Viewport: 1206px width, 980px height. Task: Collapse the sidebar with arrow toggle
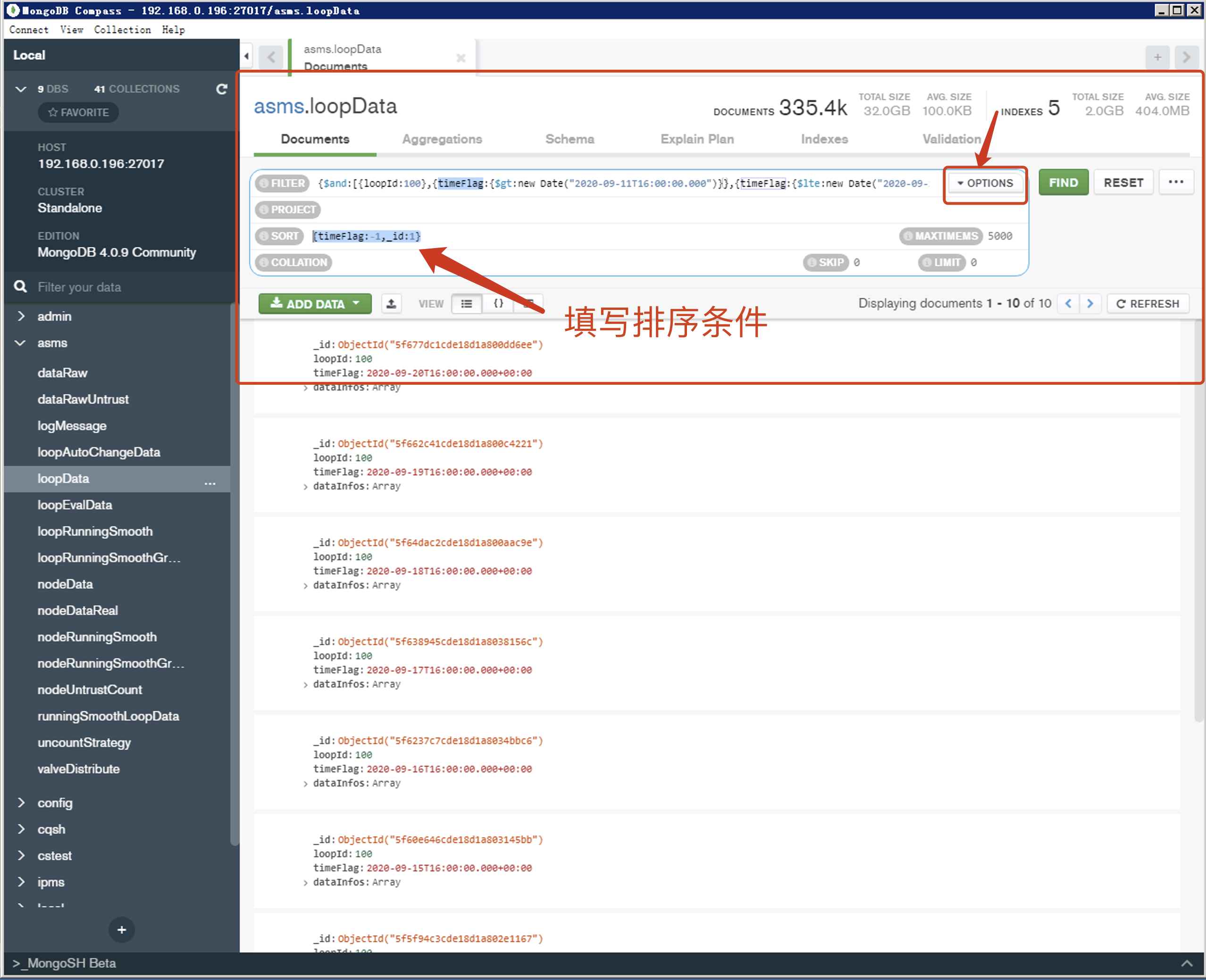point(246,56)
